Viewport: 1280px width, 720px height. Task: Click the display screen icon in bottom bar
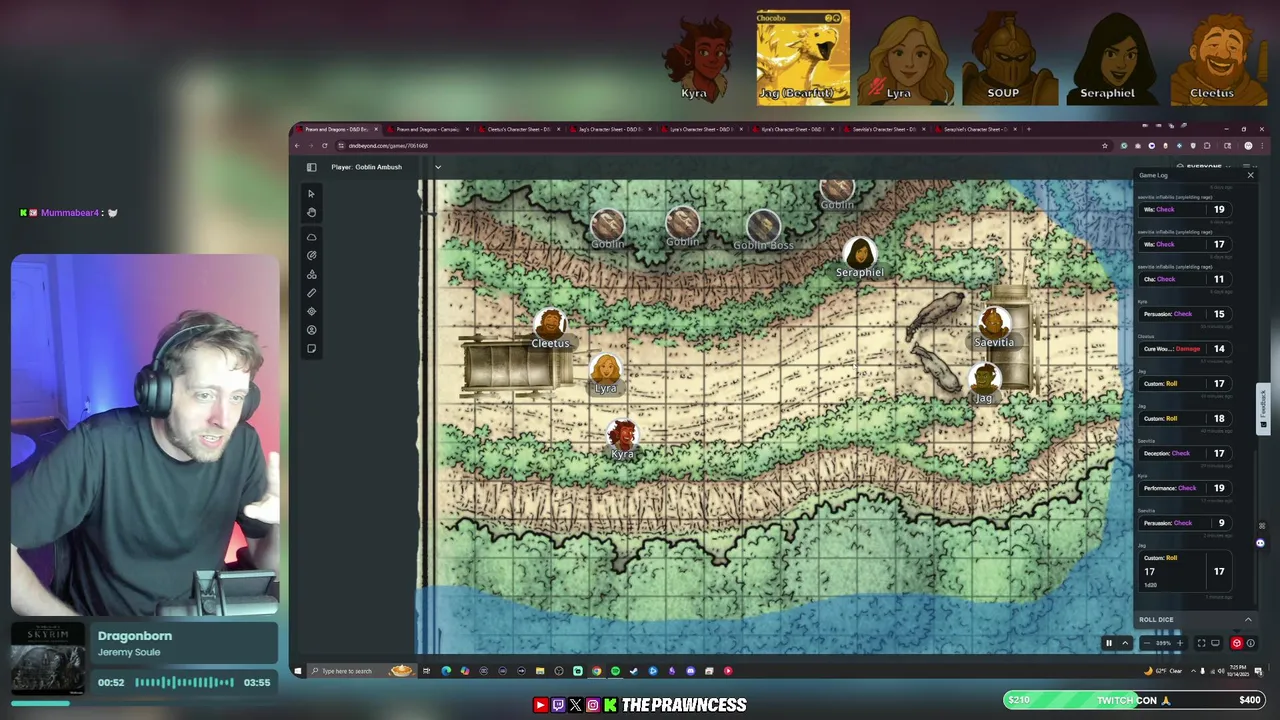[1215, 643]
